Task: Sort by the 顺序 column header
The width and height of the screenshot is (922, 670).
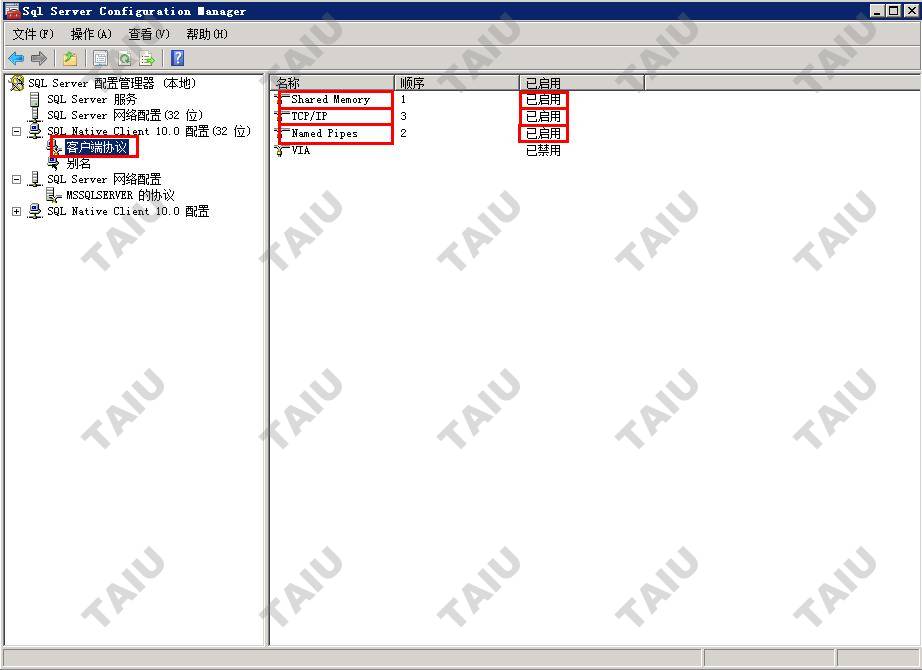Action: tap(456, 83)
